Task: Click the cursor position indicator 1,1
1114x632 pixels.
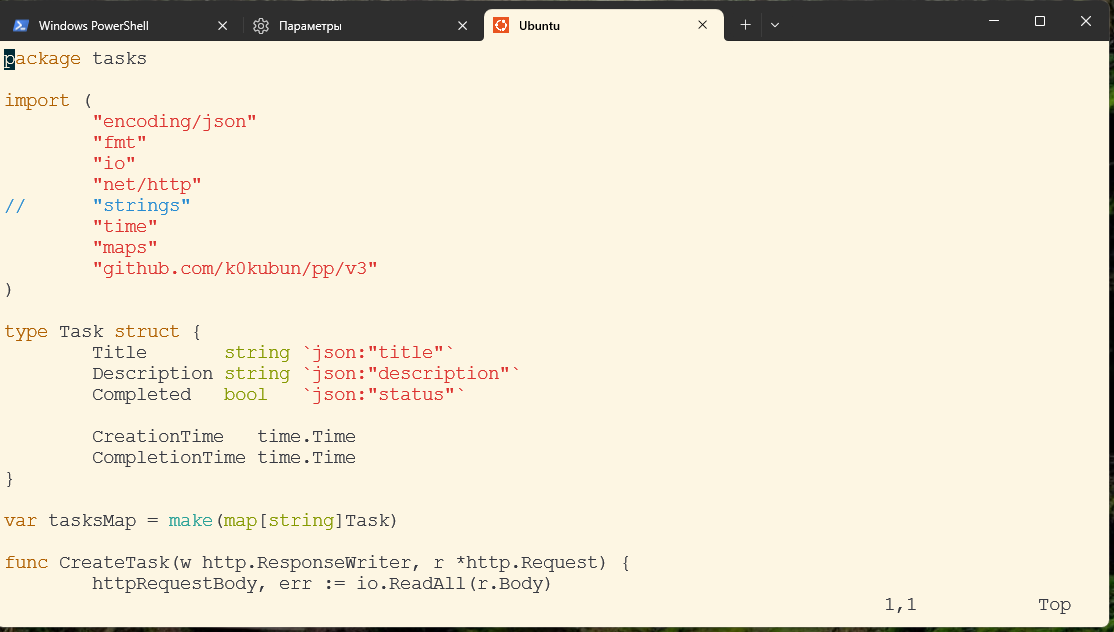Action: [x=900, y=605]
